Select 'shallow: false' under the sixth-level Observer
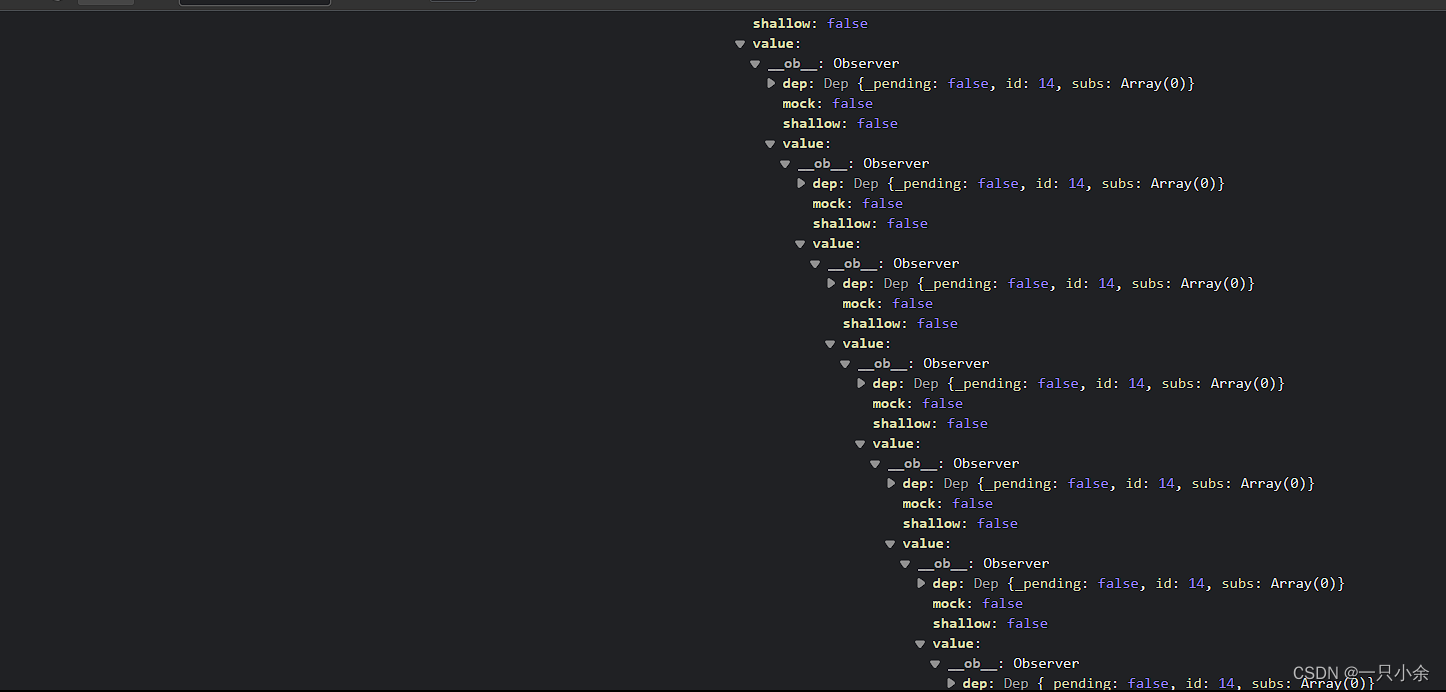 click(990, 623)
